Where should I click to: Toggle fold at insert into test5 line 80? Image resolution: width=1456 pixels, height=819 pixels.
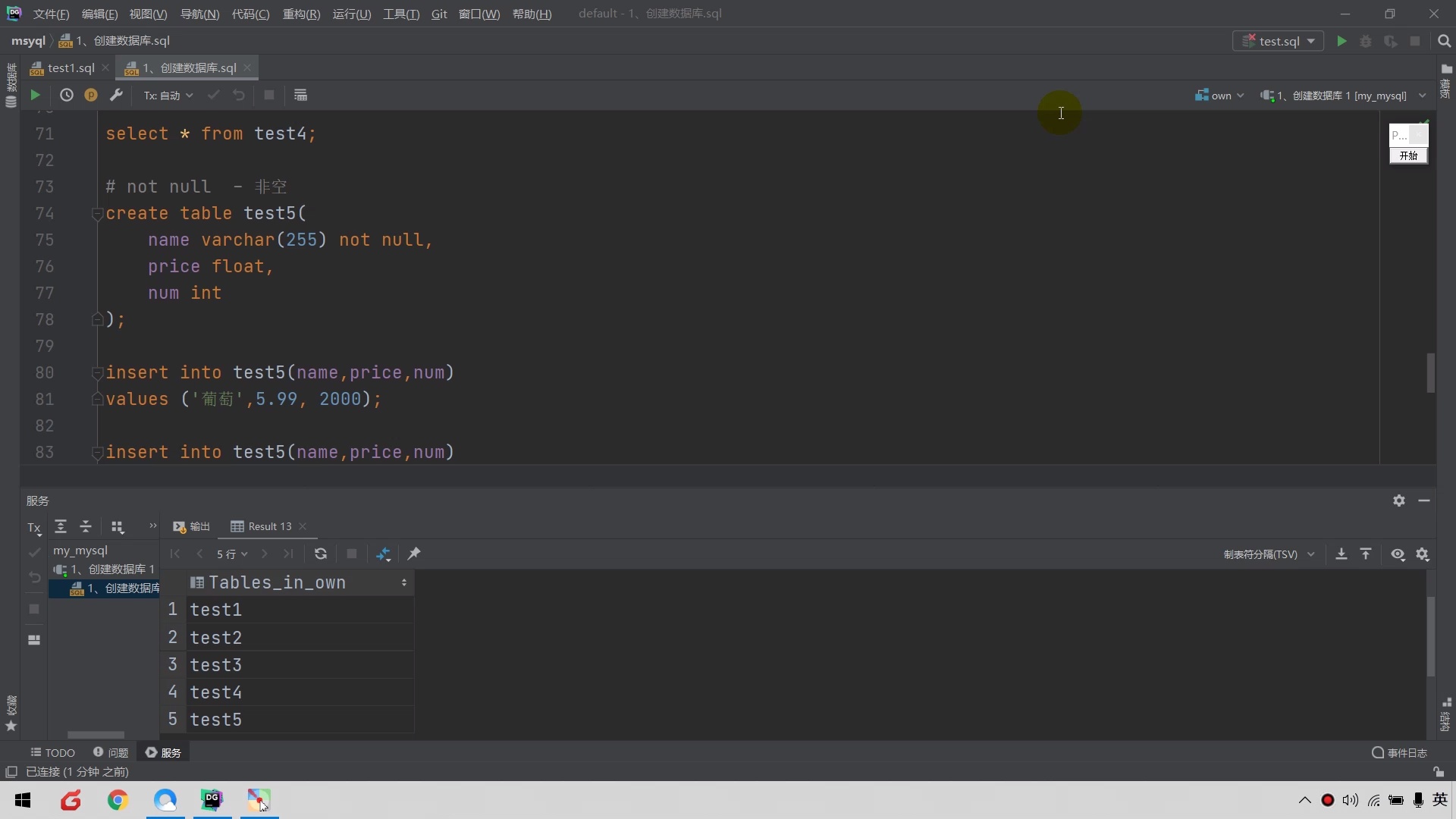pyautogui.click(x=97, y=373)
